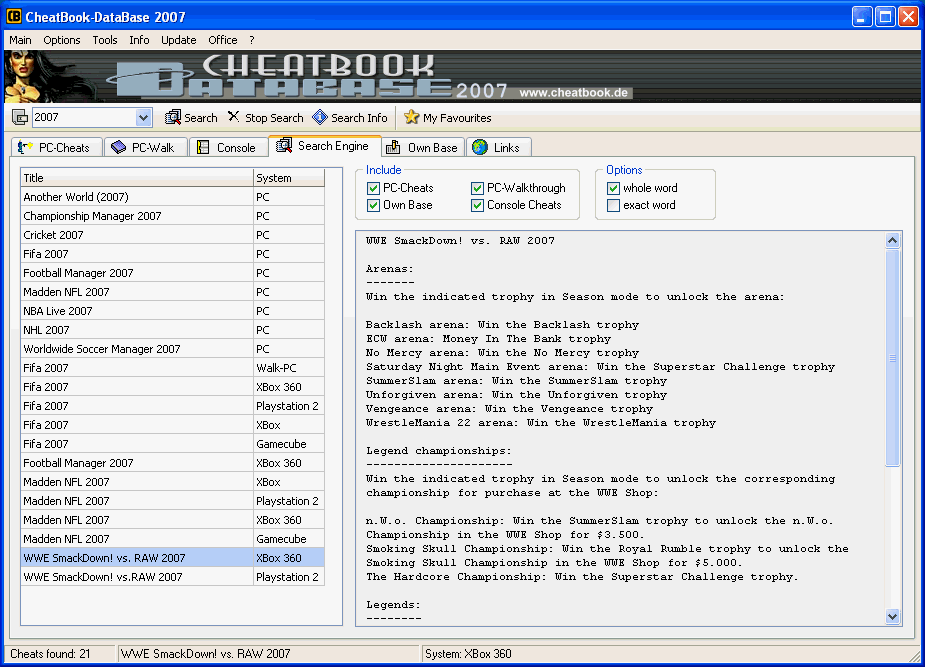Select WWE SmackDown! vs.RAW 2007 Playstation 2 row
The image size is (925, 667).
click(x=172, y=577)
